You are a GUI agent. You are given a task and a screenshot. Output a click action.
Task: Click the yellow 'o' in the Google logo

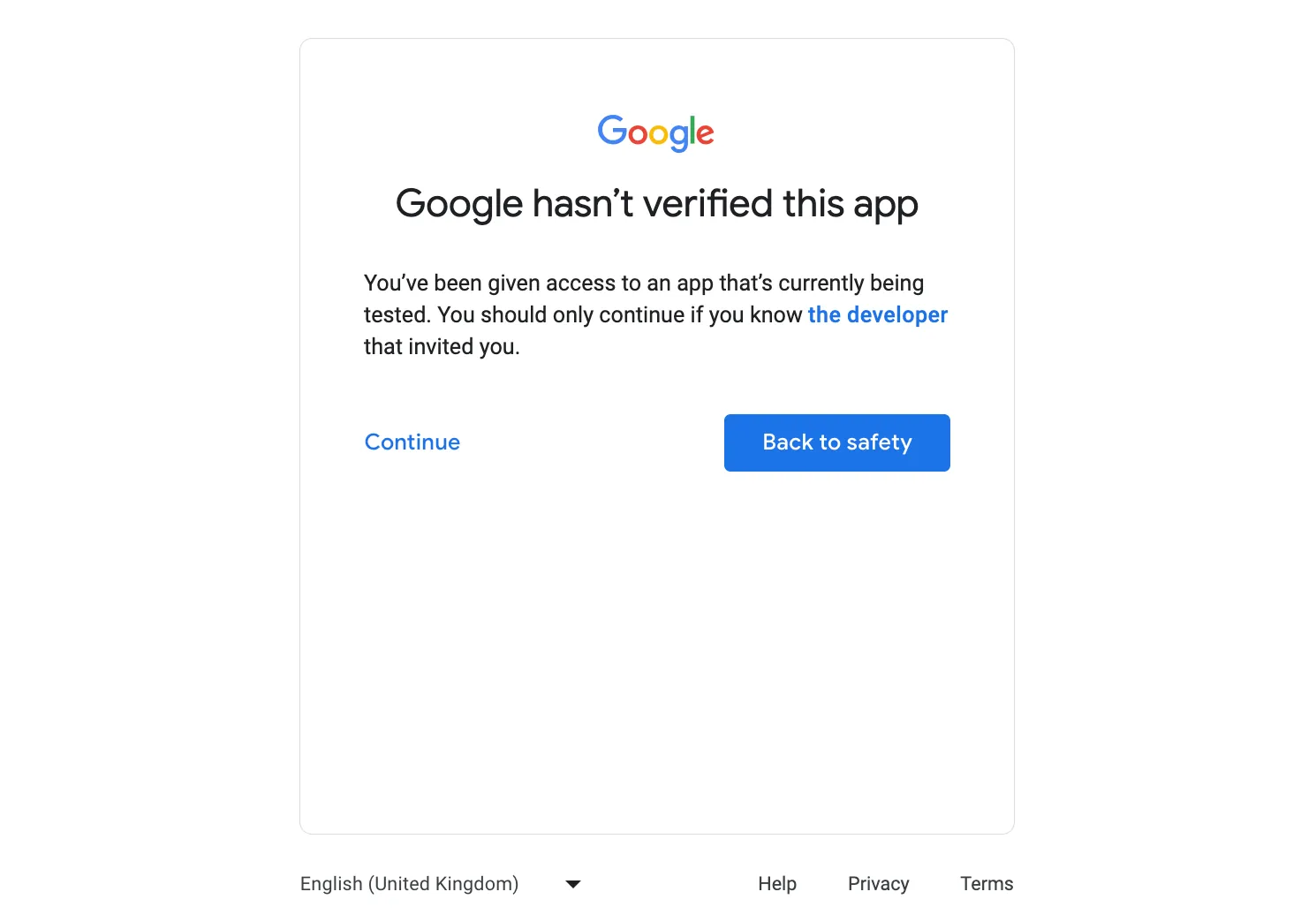(659, 135)
